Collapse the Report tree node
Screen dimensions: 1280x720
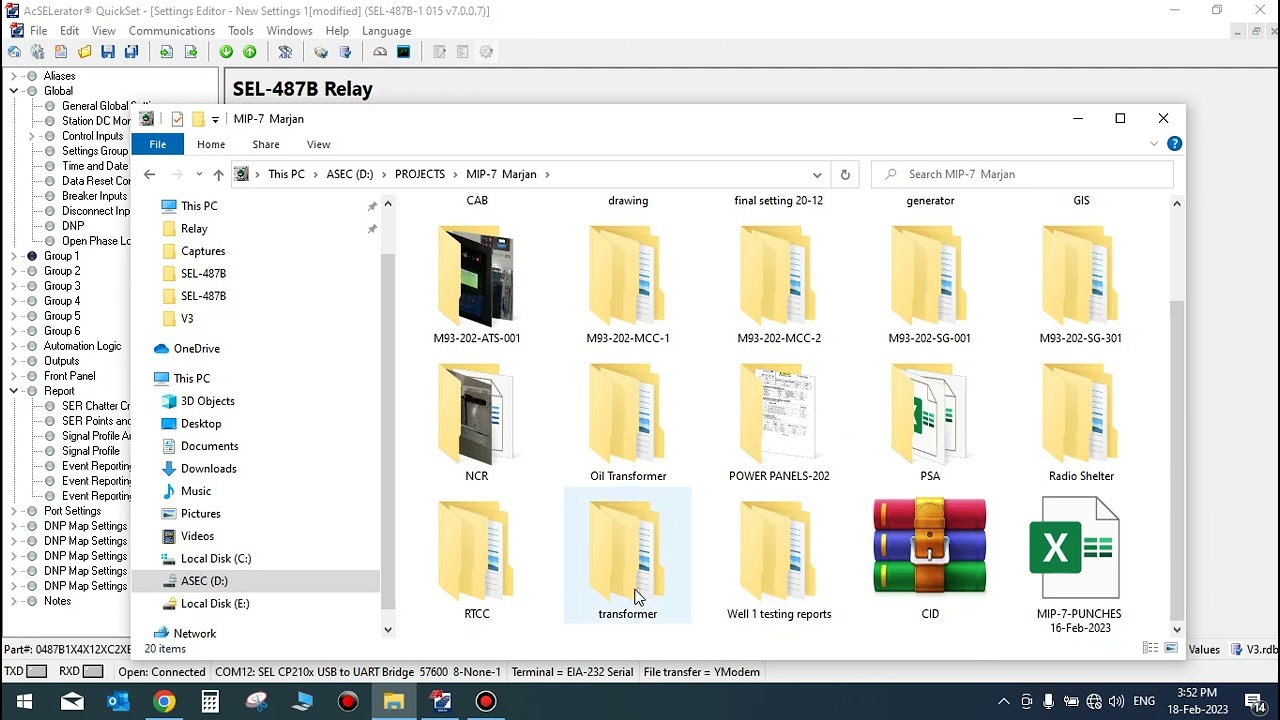pyautogui.click(x=14, y=391)
